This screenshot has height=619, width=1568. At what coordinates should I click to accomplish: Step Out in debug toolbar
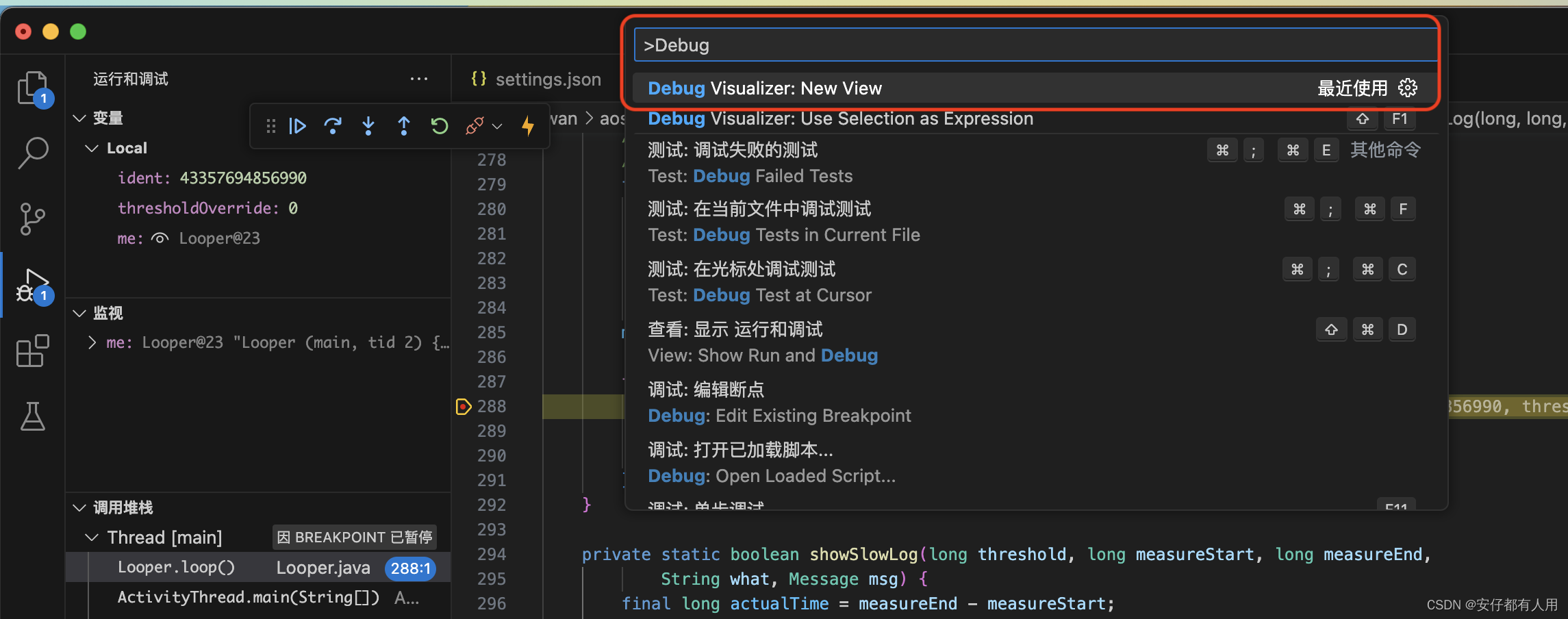(x=404, y=126)
